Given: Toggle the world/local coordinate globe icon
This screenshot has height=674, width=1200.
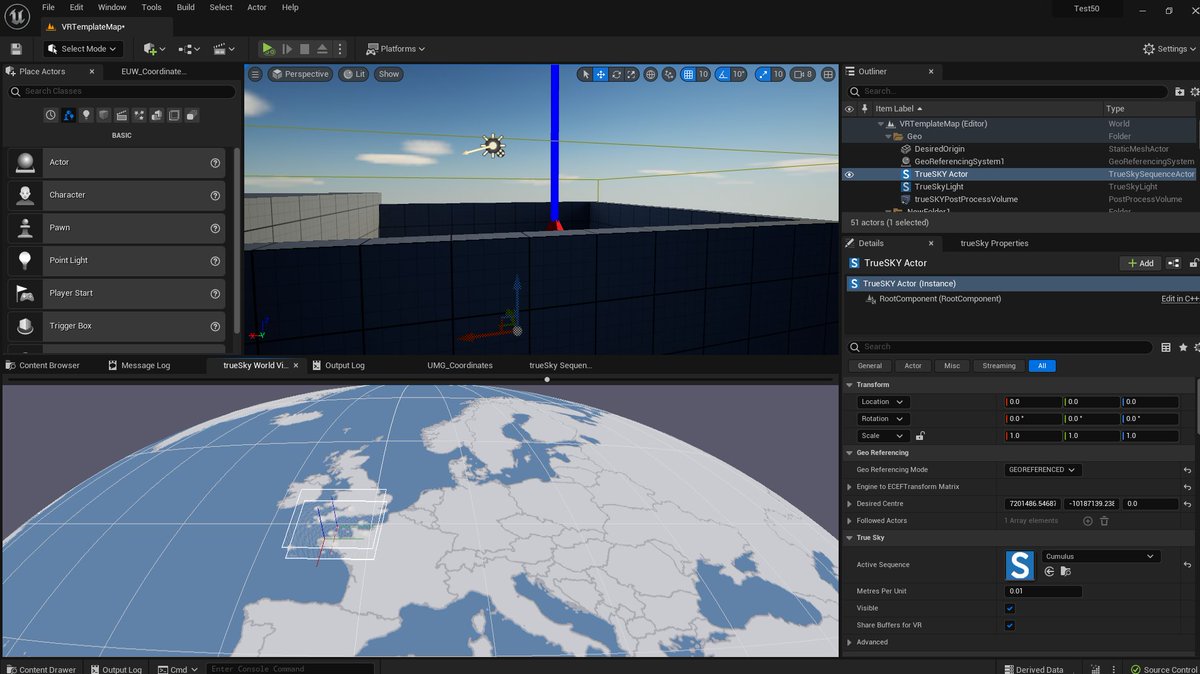Looking at the screenshot, I should tap(651, 74).
